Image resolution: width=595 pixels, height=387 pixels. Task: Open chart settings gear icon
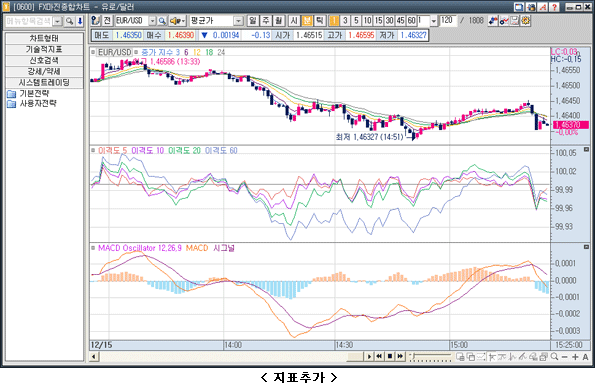pos(526,21)
